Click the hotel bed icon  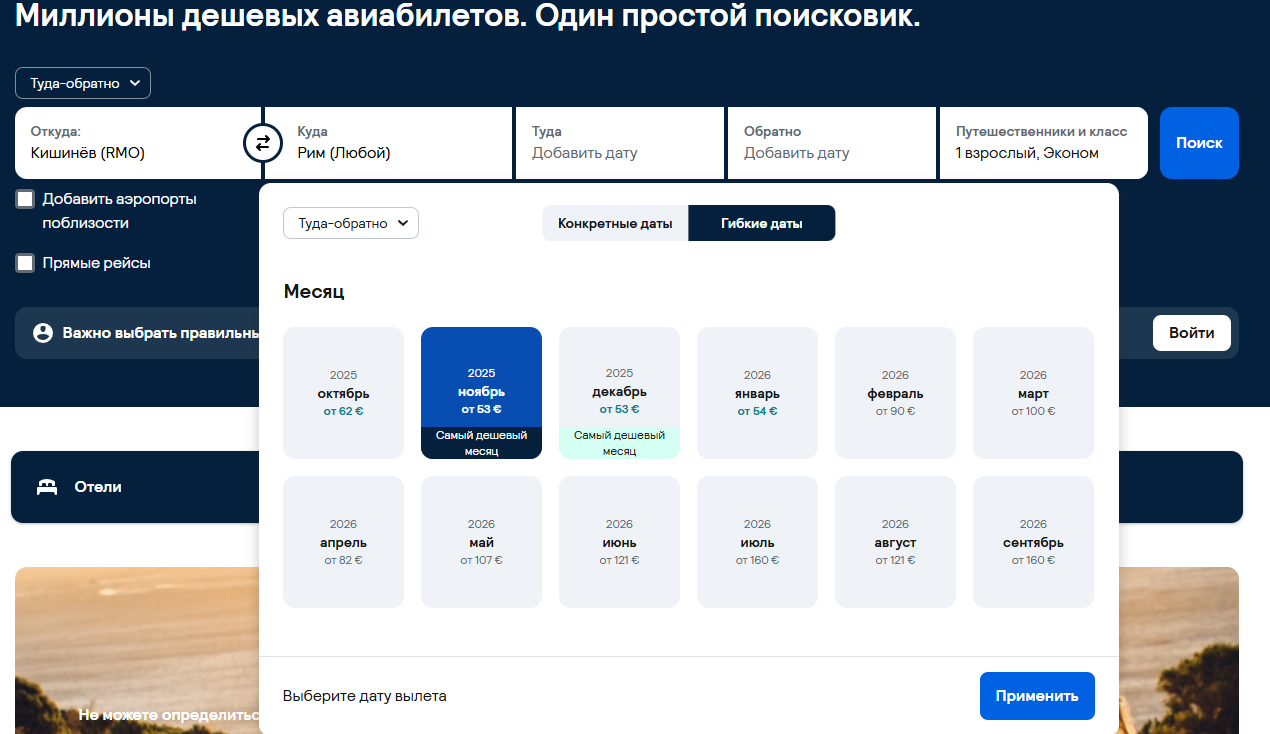click(46, 487)
